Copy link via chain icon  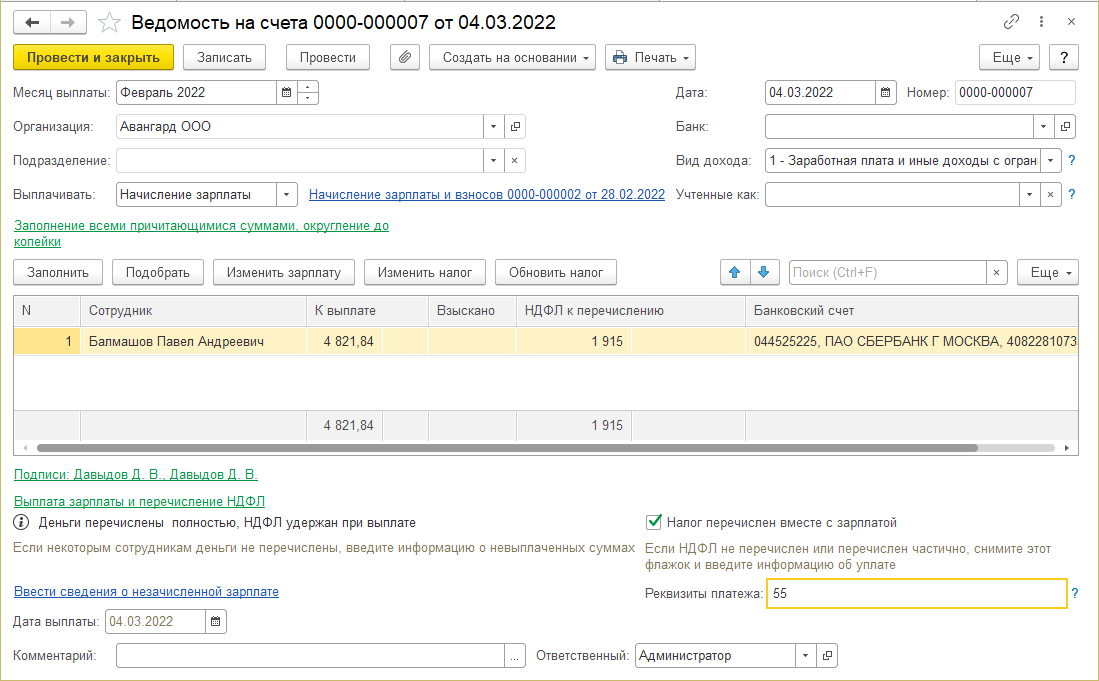pyautogui.click(x=1012, y=22)
